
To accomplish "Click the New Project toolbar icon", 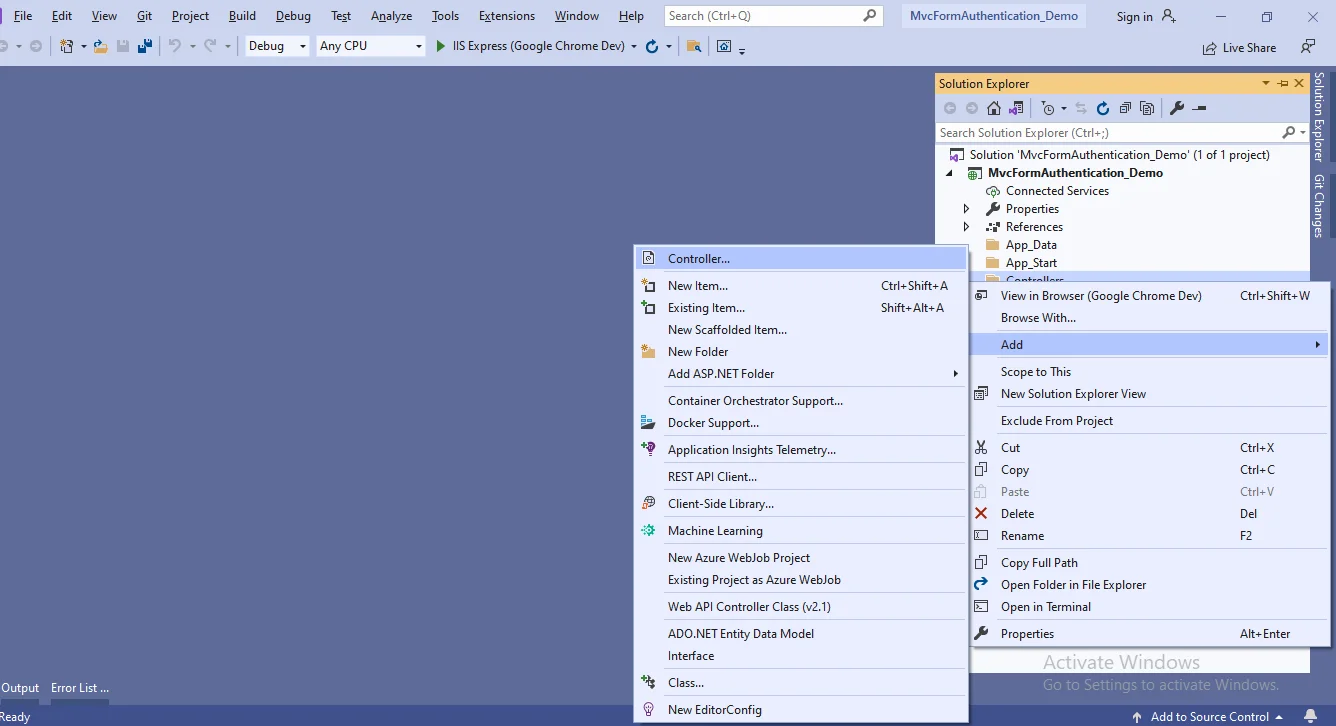I will 66,46.
